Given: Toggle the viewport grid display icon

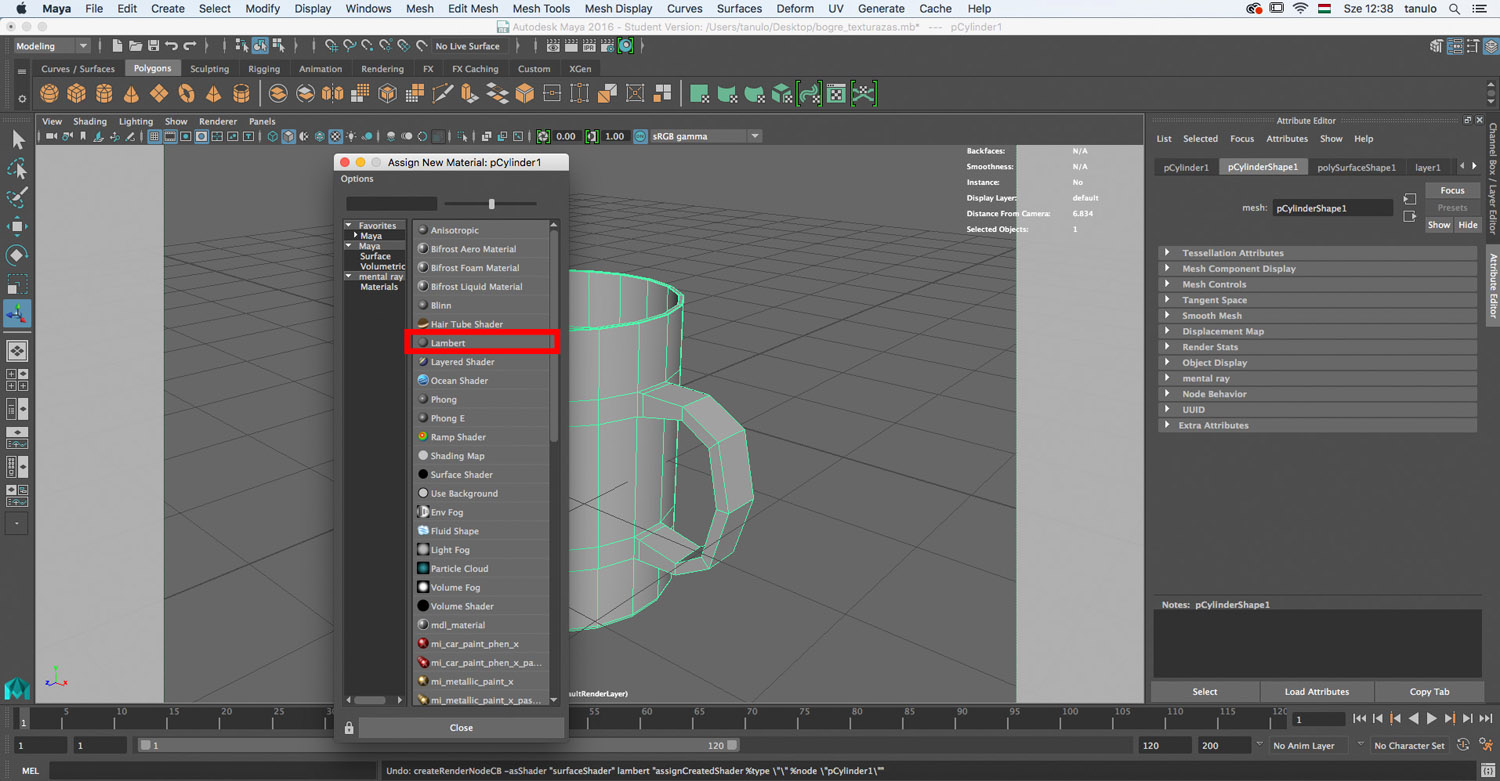Looking at the screenshot, I should 154,137.
